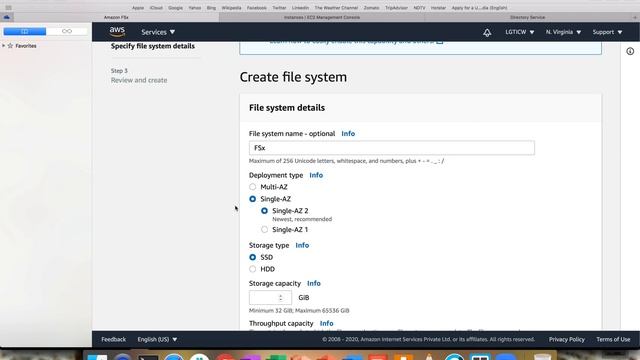The height and width of the screenshot is (360, 640).
Task: Open the Privacy Policy link
Action: click(x=567, y=339)
